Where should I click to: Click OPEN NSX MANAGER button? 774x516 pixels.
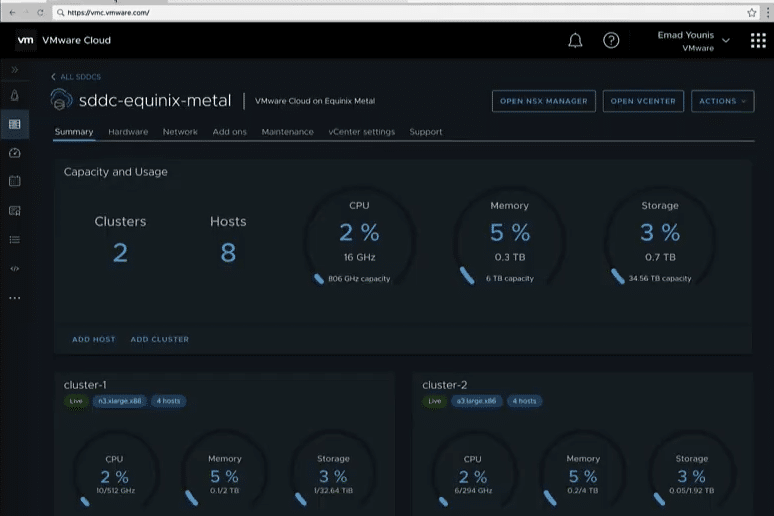[543, 101]
